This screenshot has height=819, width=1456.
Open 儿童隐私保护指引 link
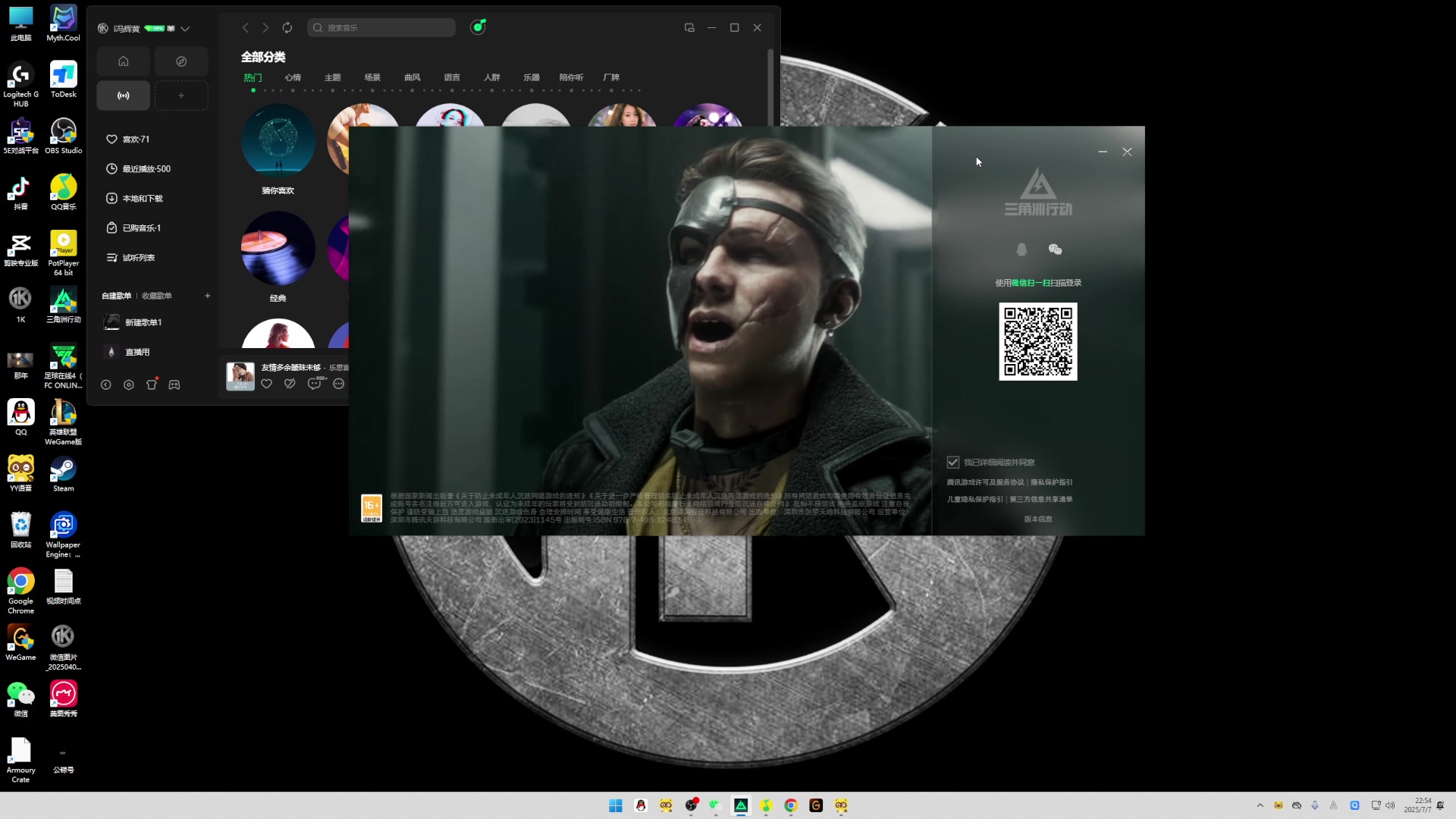pyautogui.click(x=974, y=500)
